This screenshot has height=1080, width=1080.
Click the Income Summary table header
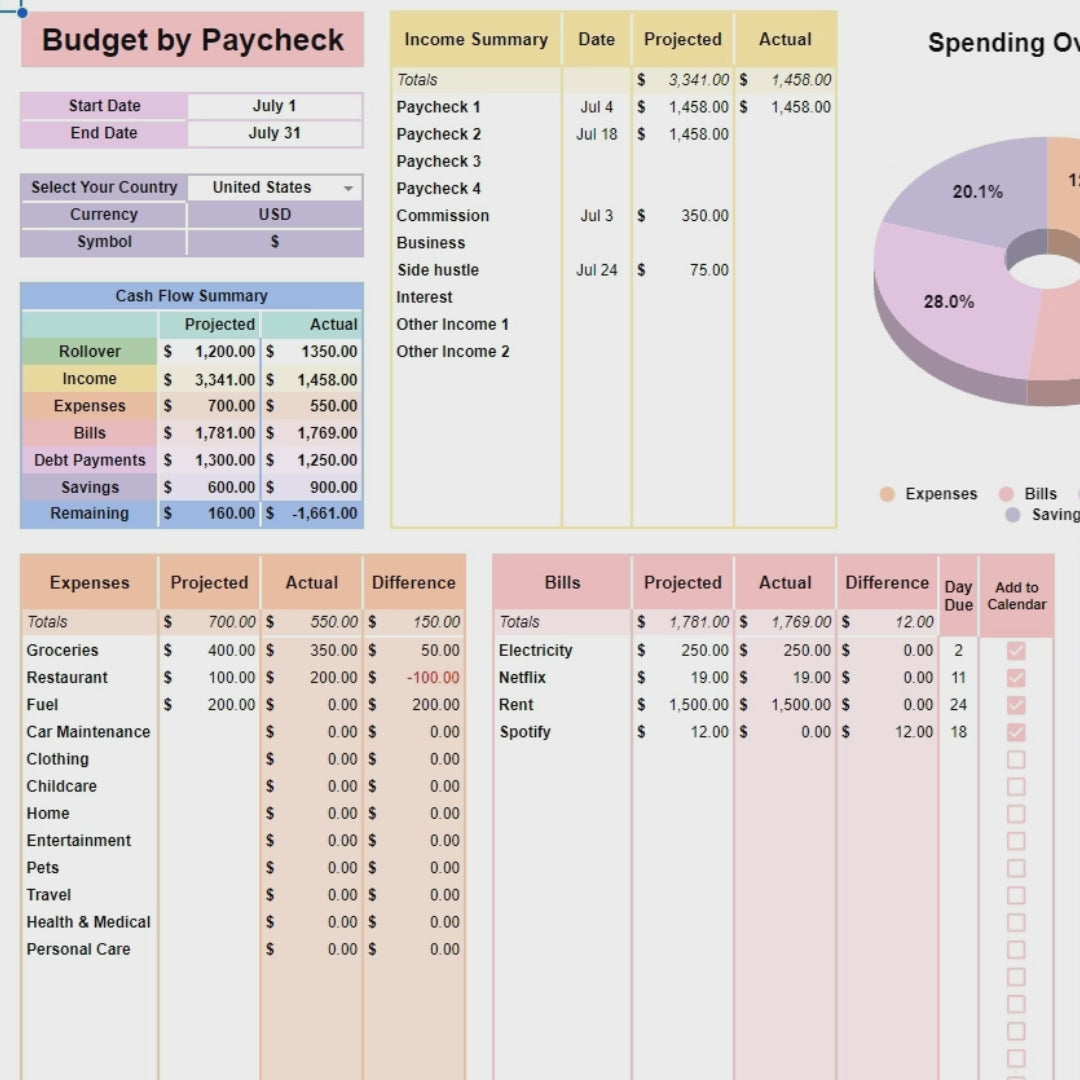click(x=475, y=39)
